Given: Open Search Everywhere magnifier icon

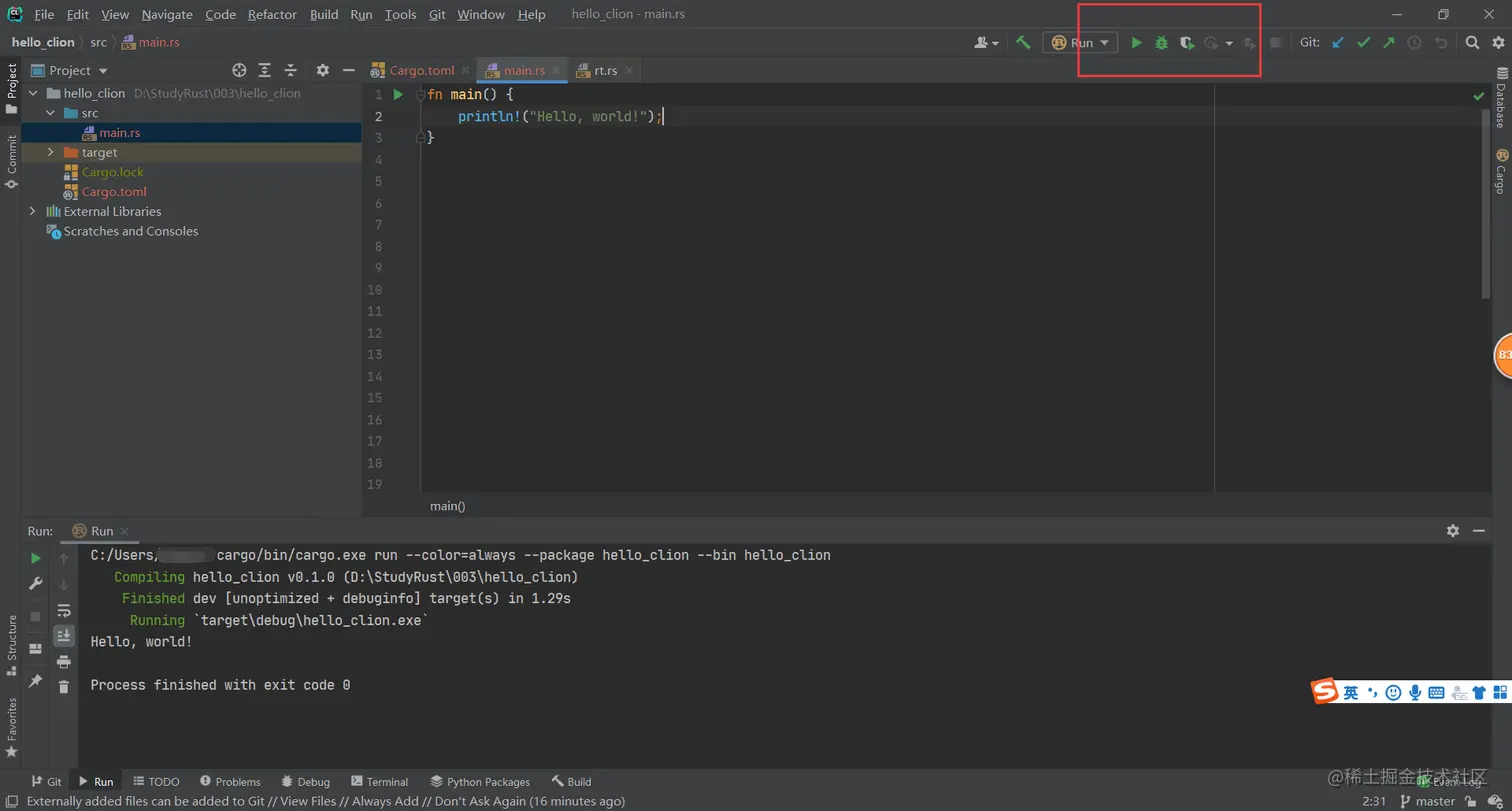Looking at the screenshot, I should click(x=1472, y=43).
